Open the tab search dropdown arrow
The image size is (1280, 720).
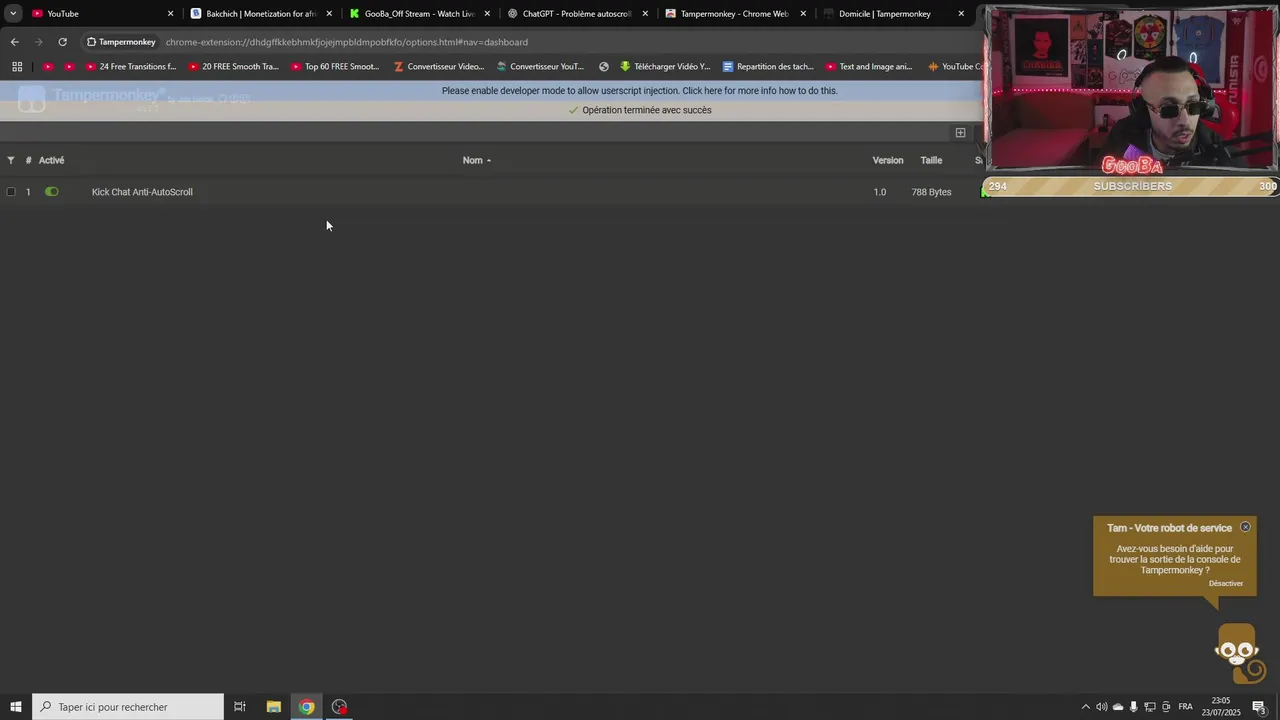point(13,14)
